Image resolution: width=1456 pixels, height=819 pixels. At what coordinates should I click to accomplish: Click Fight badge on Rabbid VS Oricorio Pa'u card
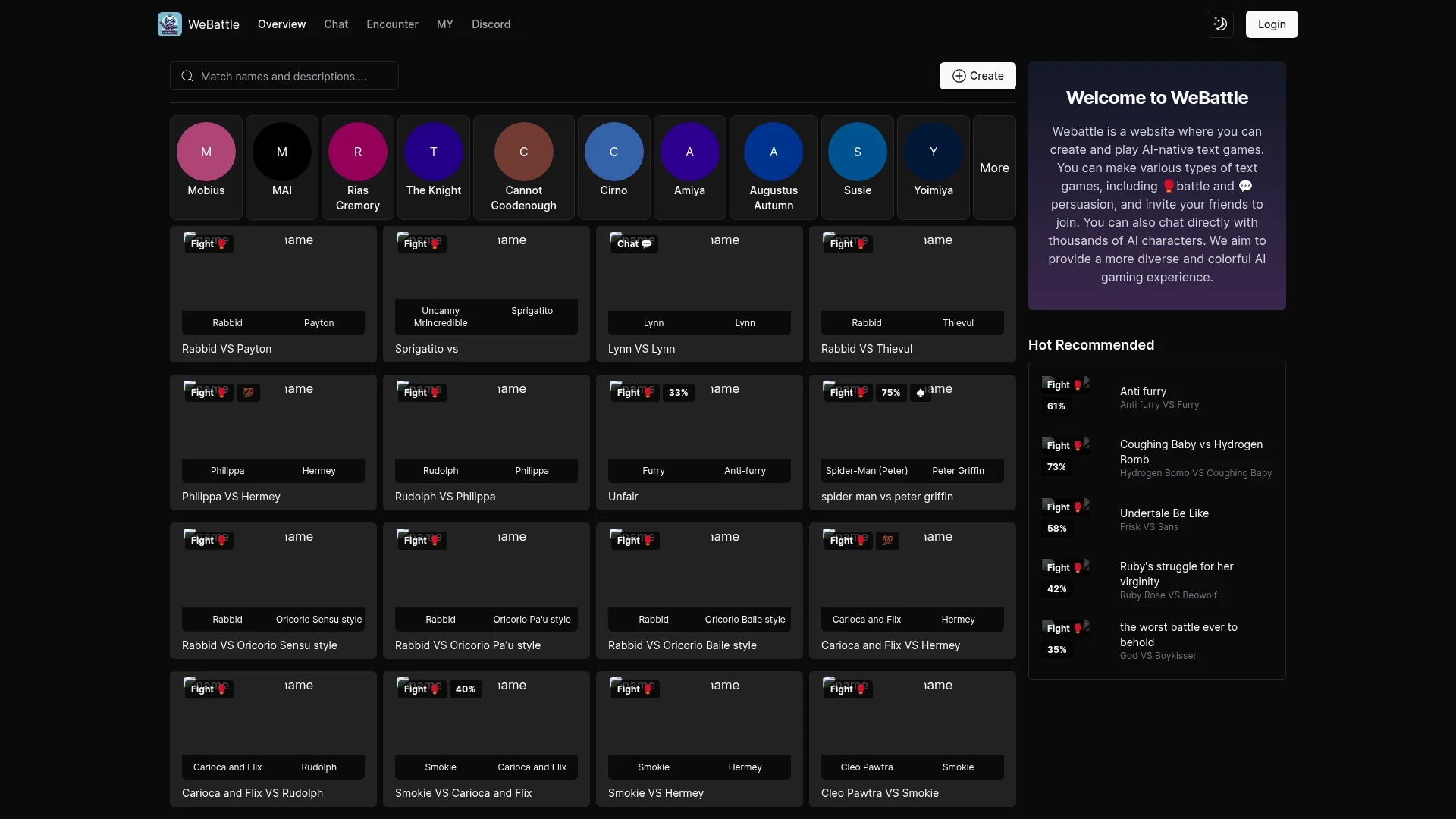[422, 541]
